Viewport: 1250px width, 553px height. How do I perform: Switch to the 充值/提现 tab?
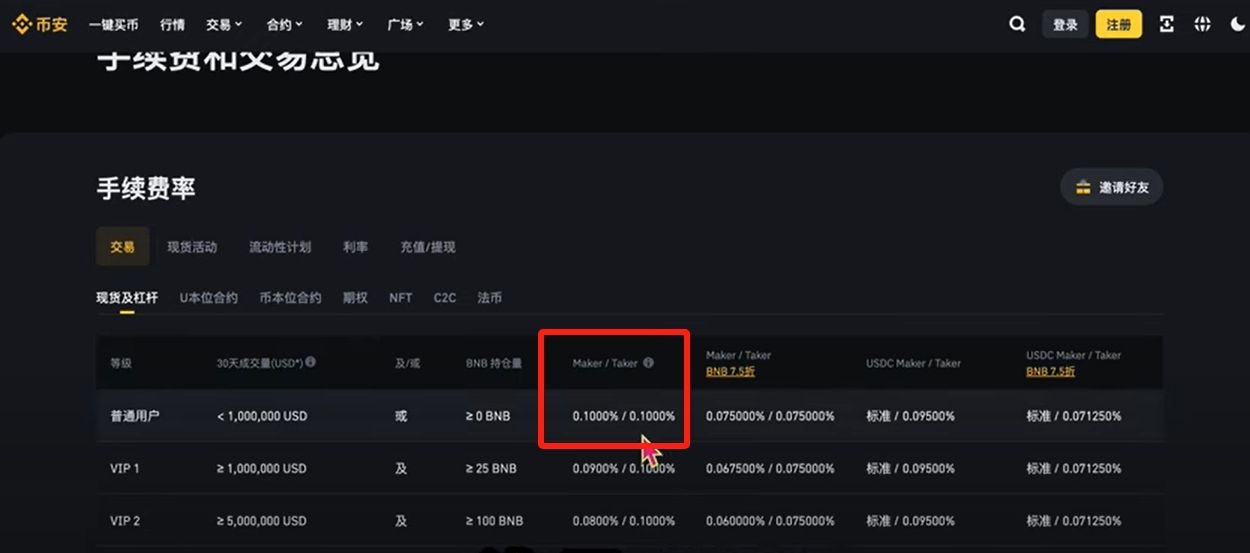pos(427,247)
